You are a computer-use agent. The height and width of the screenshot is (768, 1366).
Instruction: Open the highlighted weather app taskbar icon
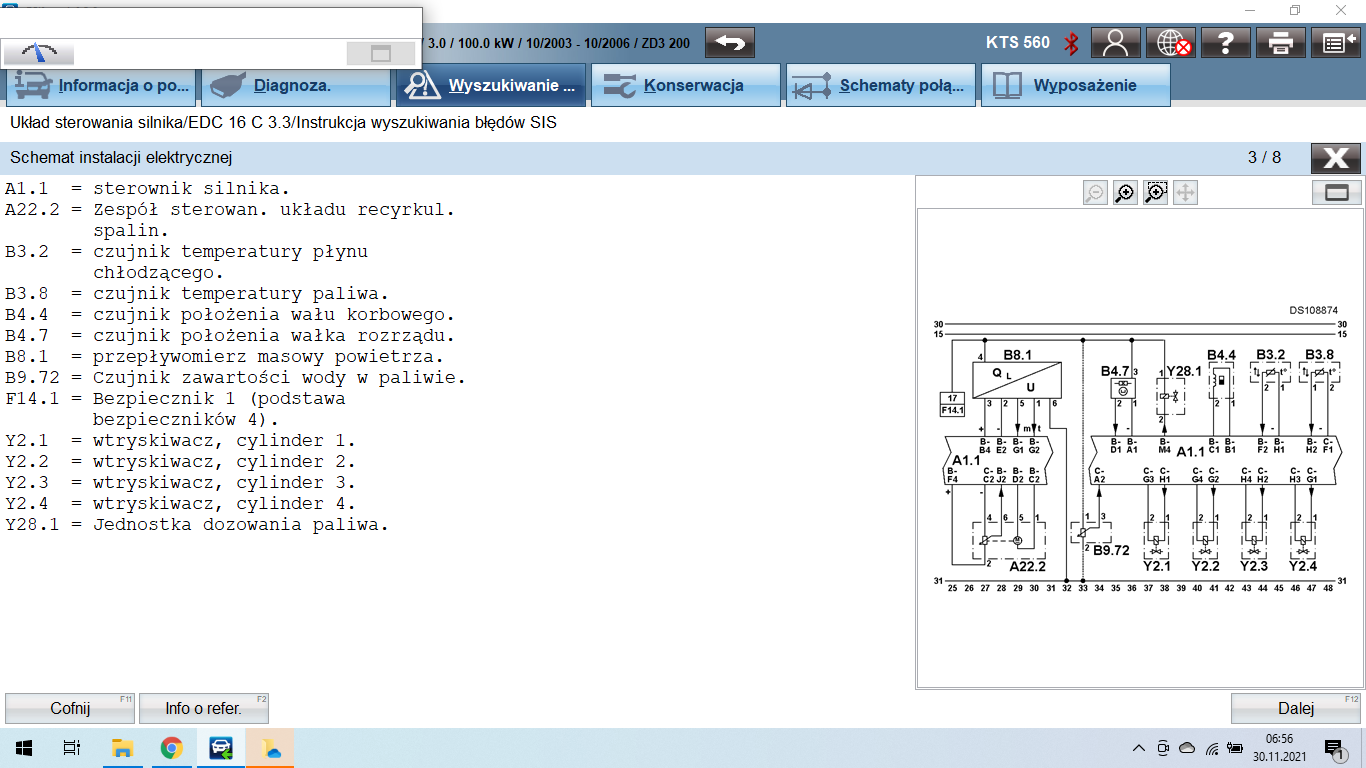click(270, 748)
